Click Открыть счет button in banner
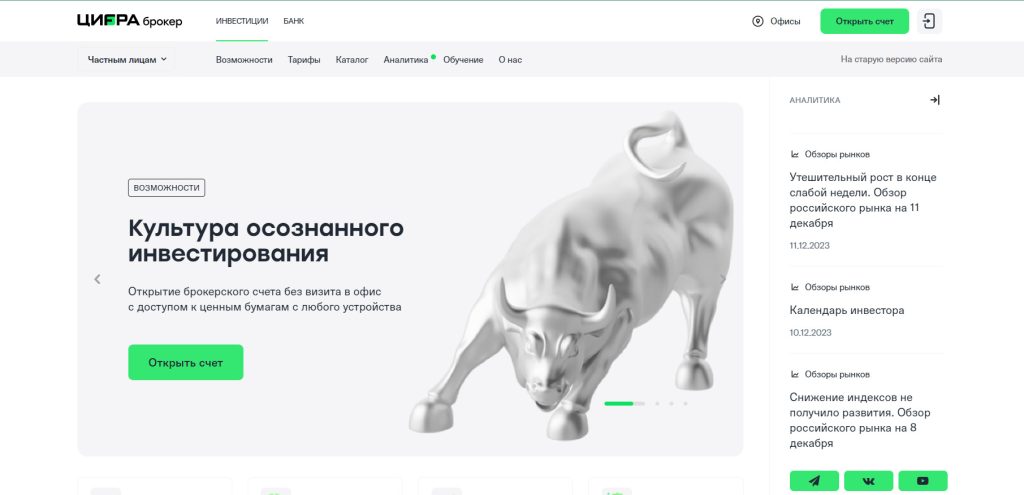 click(185, 362)
